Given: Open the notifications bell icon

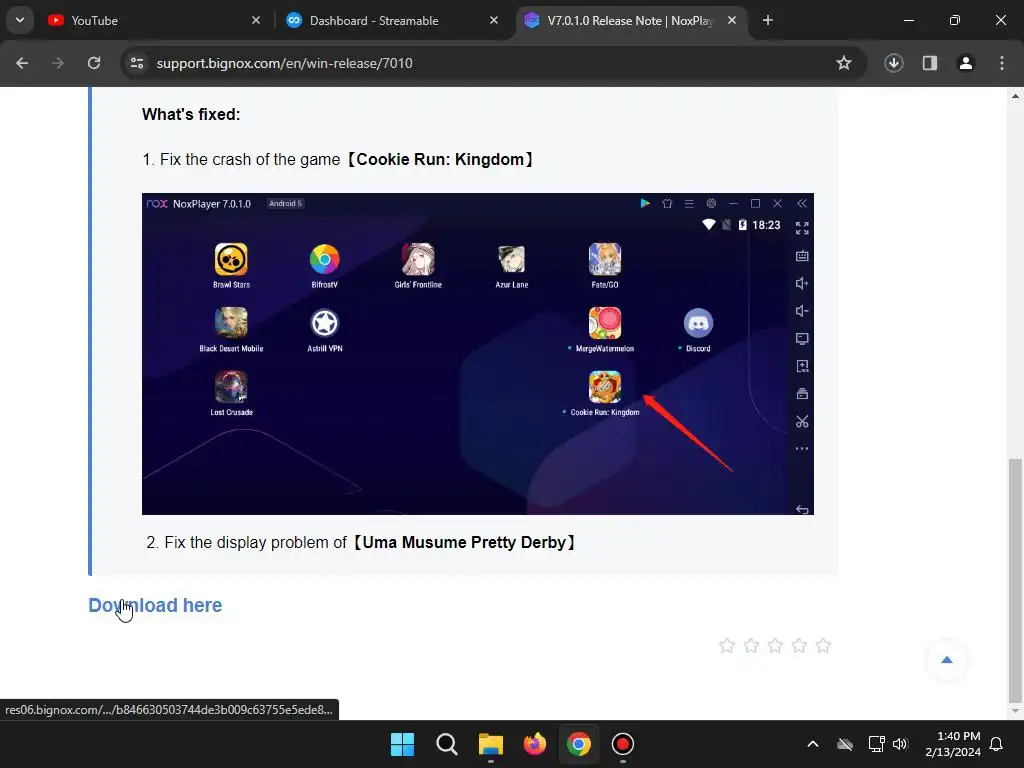Looking at the screenshot, I should [x=996, y=744].
